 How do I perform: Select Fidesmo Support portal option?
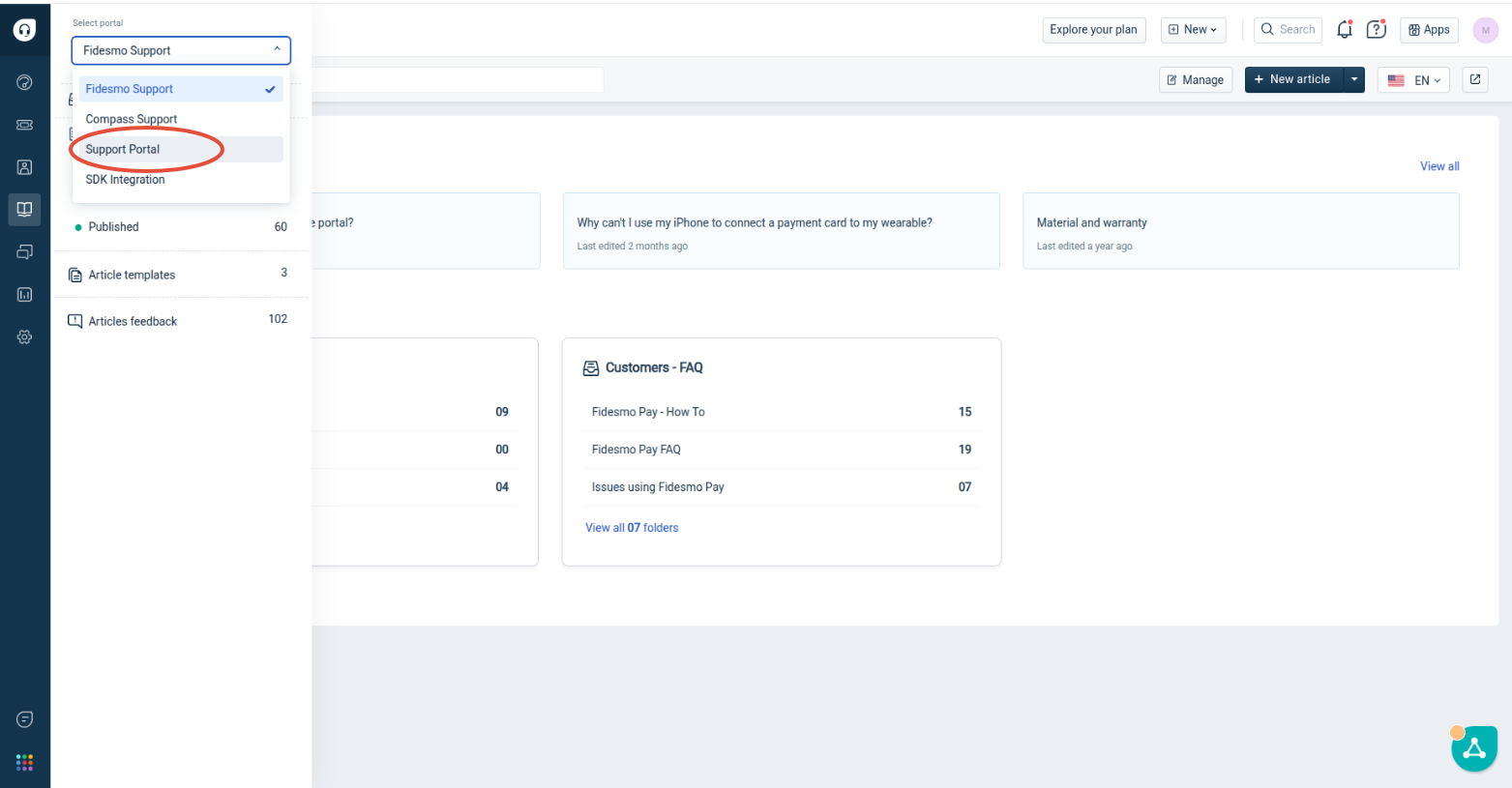click(181, 89)
